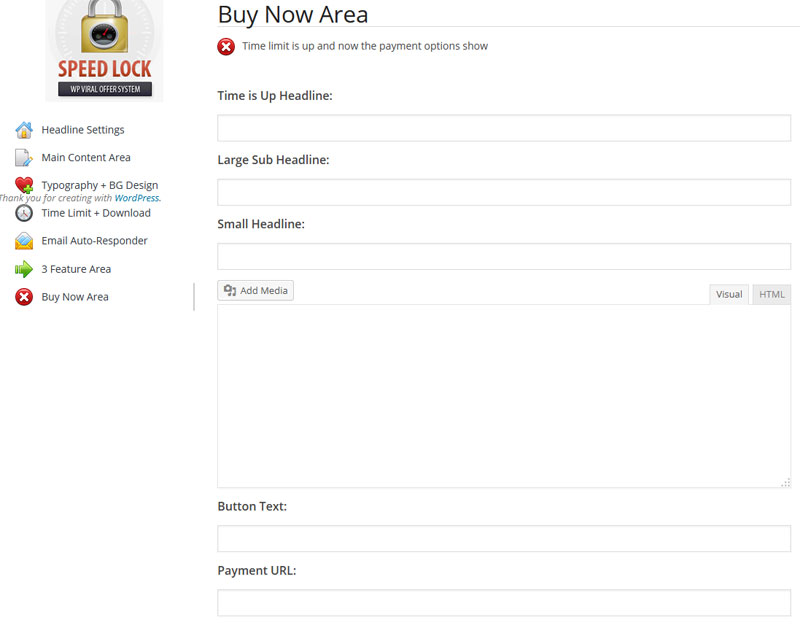Open Main Content Area section

coord(86,158)
